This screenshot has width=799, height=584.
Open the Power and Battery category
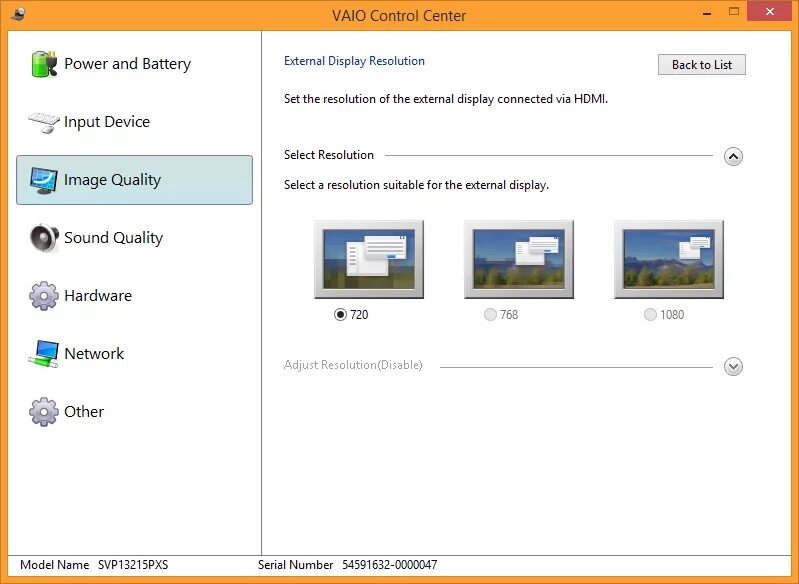pyautogui.click(x=135, y=64)
